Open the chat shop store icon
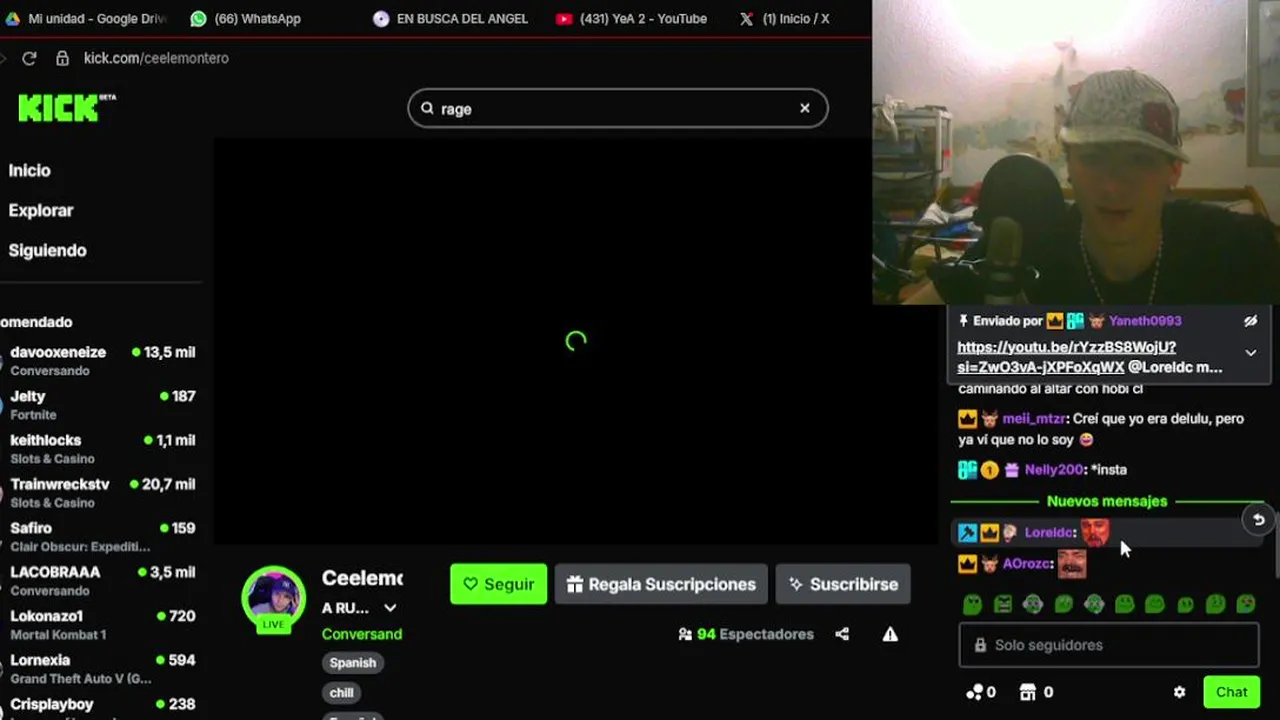Image resolution: width=1280 pixels, height=720 pixels. 1027,692
